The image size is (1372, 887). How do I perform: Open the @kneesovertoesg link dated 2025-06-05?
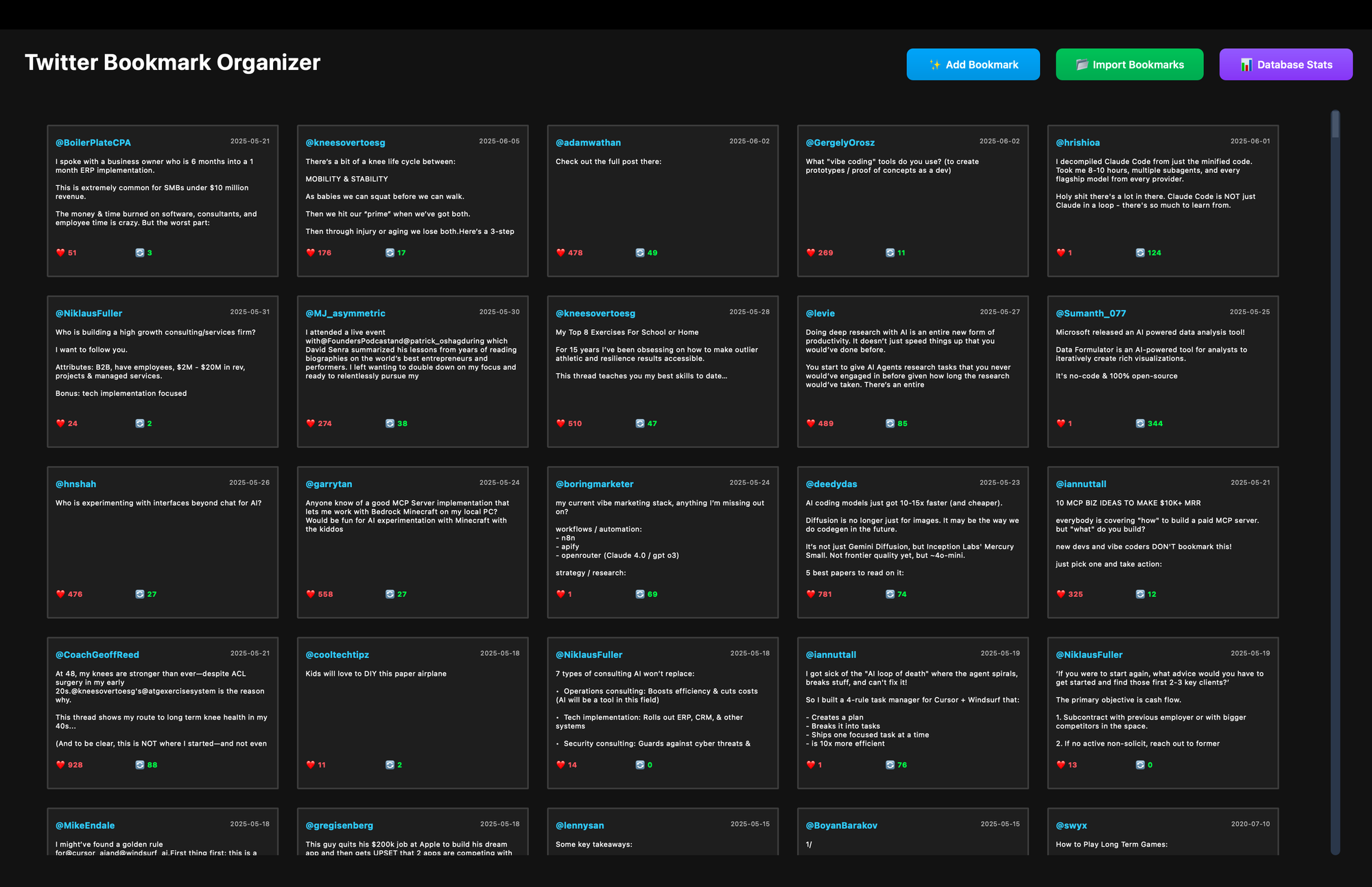point(345,143)
